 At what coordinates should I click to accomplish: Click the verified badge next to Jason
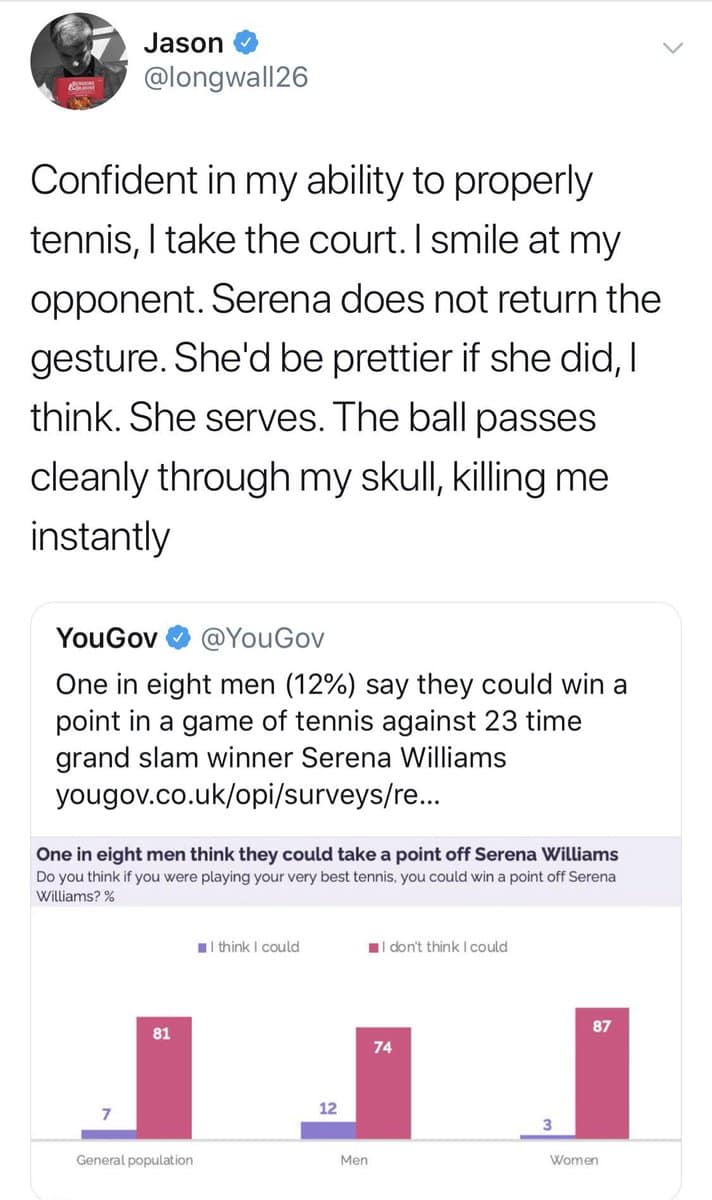[247, 43]
